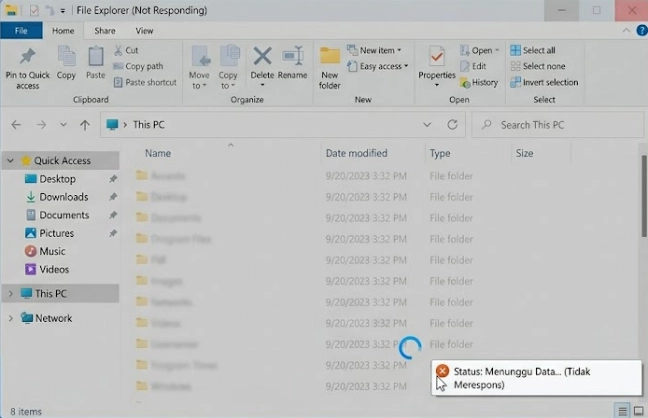The image size is (648, 418).
Task: Click Pin to Quick access icon
Action: pos(28,57)
